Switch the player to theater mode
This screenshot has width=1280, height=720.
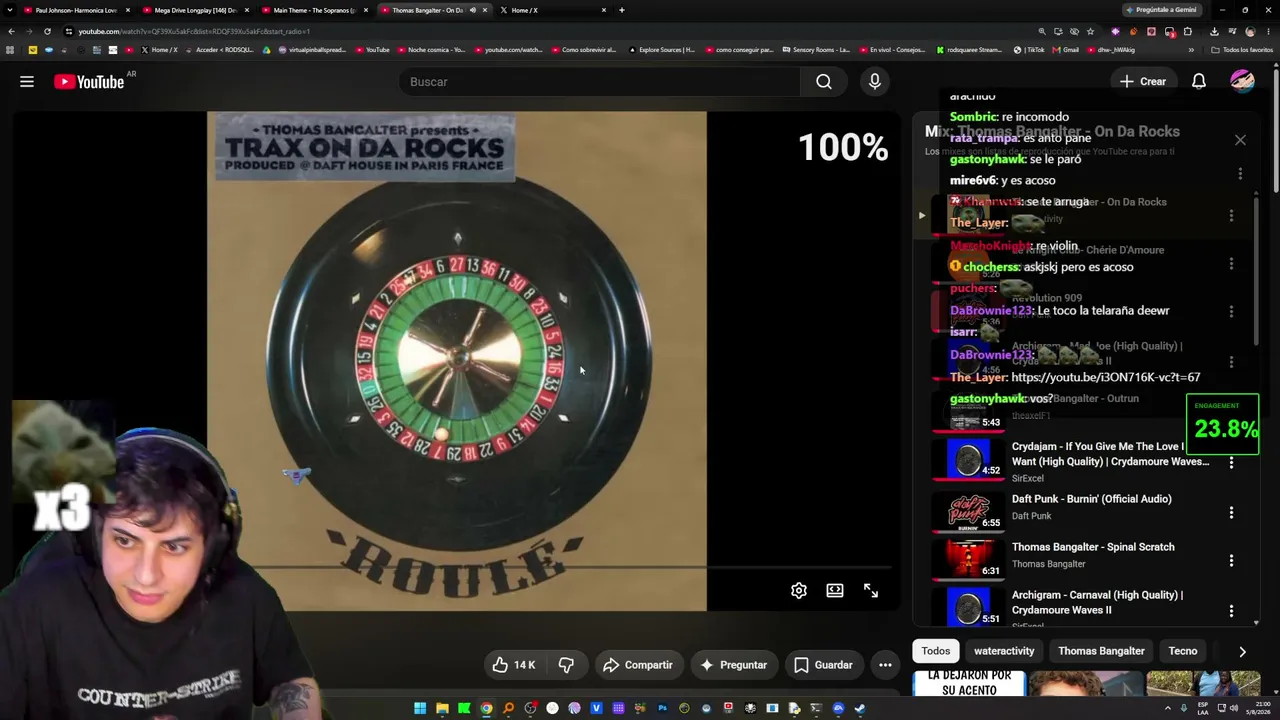(x=835, y=591)
